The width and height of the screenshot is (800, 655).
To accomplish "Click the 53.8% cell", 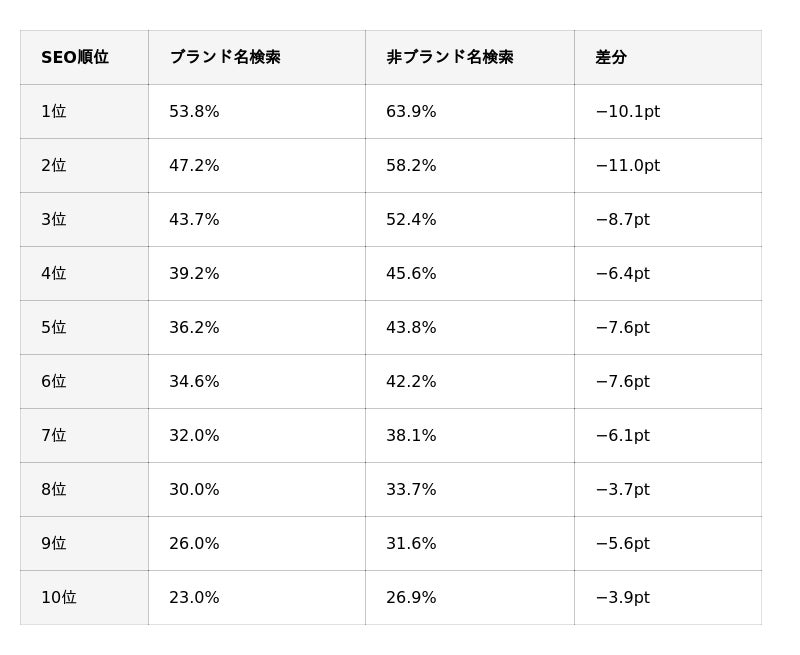I will (257, 111).
